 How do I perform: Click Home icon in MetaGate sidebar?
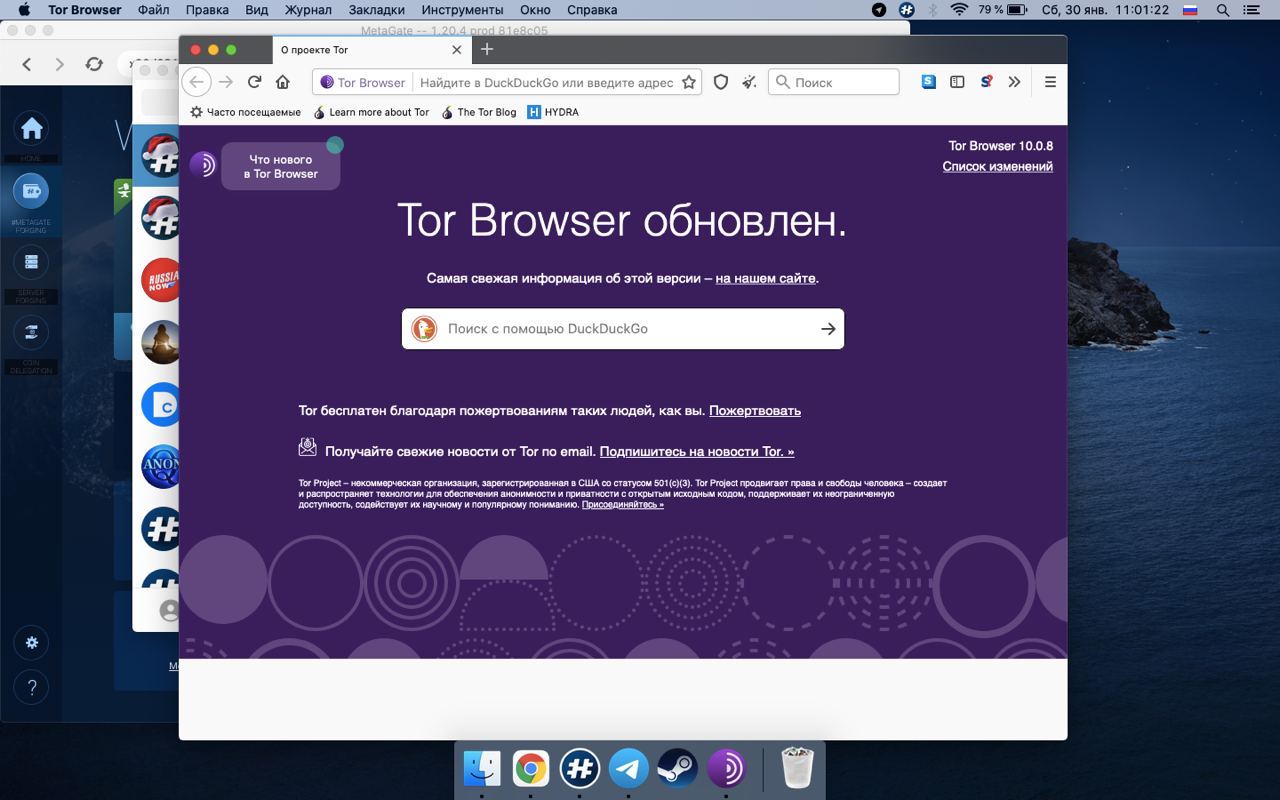point(32,128)
